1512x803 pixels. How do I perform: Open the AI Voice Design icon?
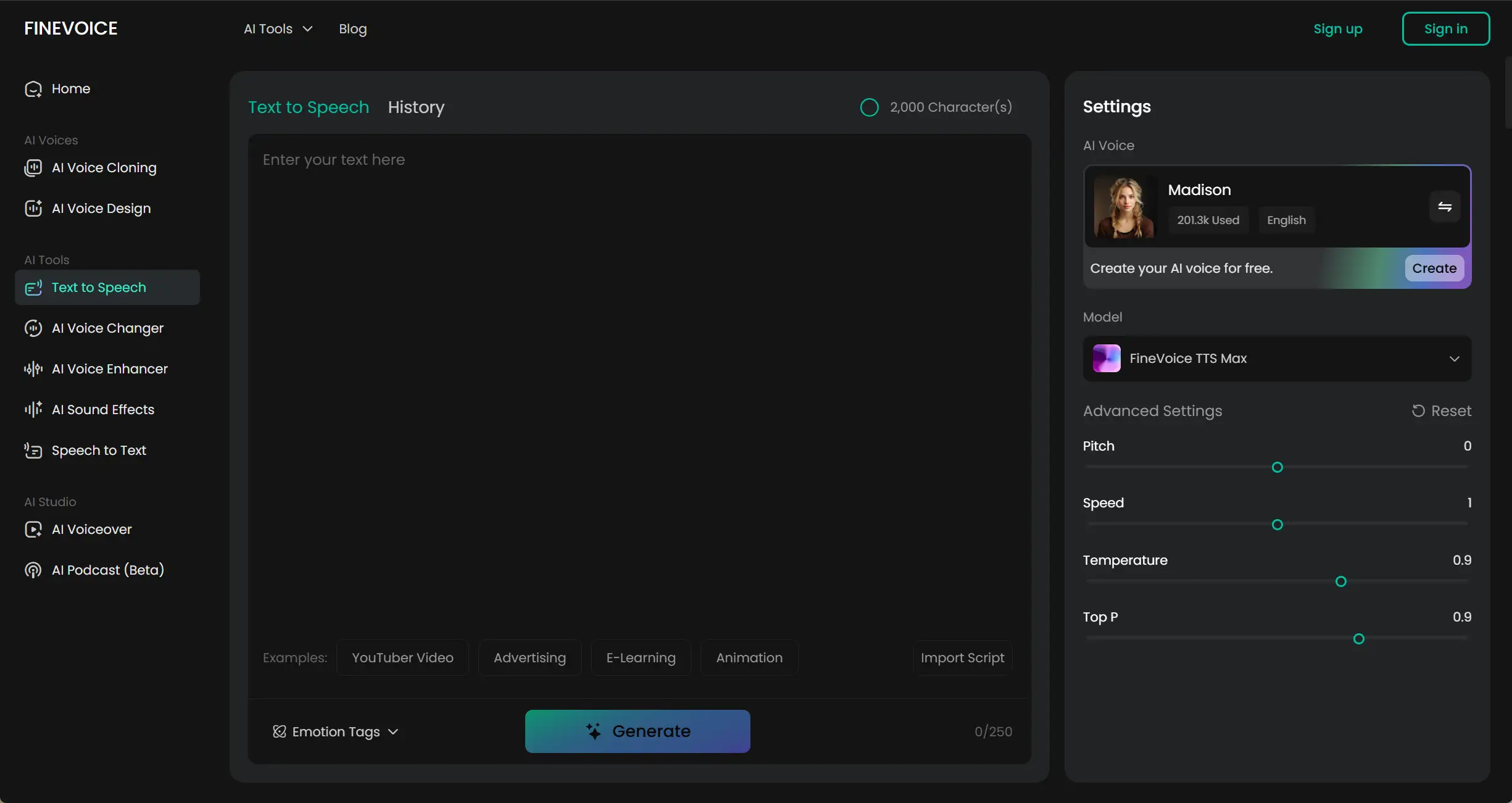[33, 209]
